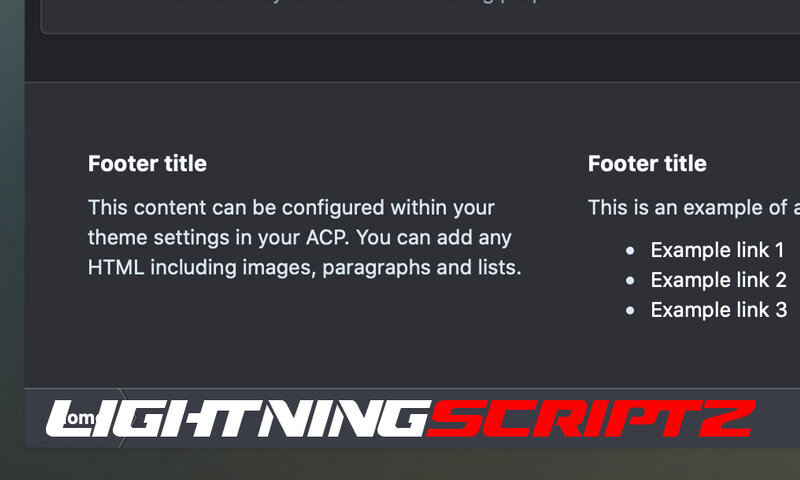Click the left Footer title heading

coord(147,164)
